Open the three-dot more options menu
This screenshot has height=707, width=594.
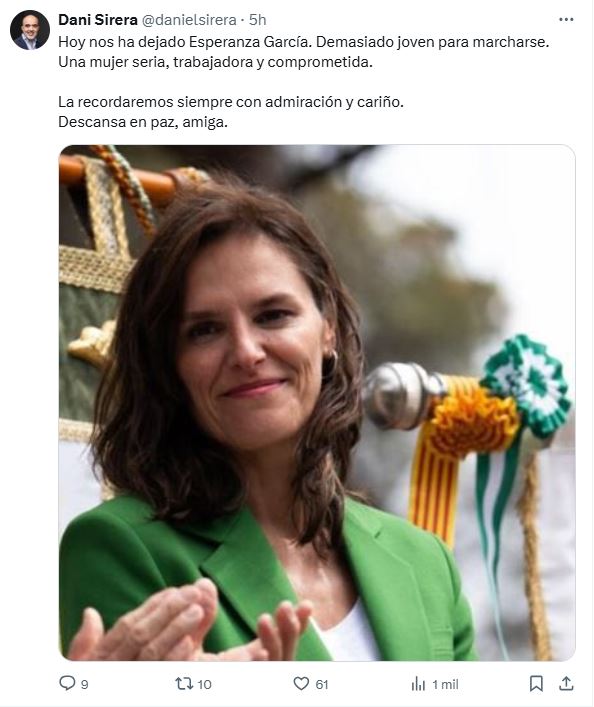[x=566, y=19]
